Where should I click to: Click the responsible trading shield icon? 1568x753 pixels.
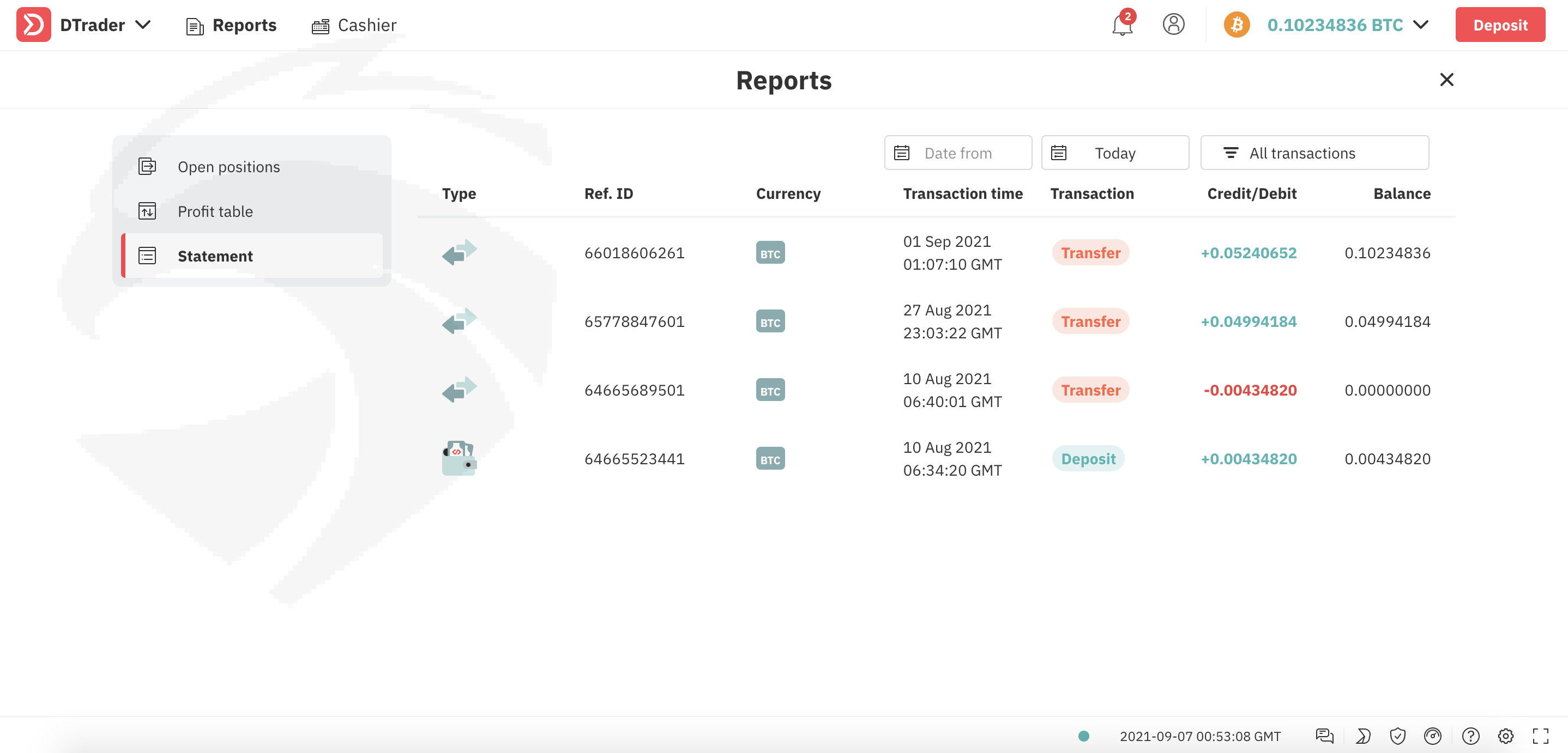coord(1397,736)
